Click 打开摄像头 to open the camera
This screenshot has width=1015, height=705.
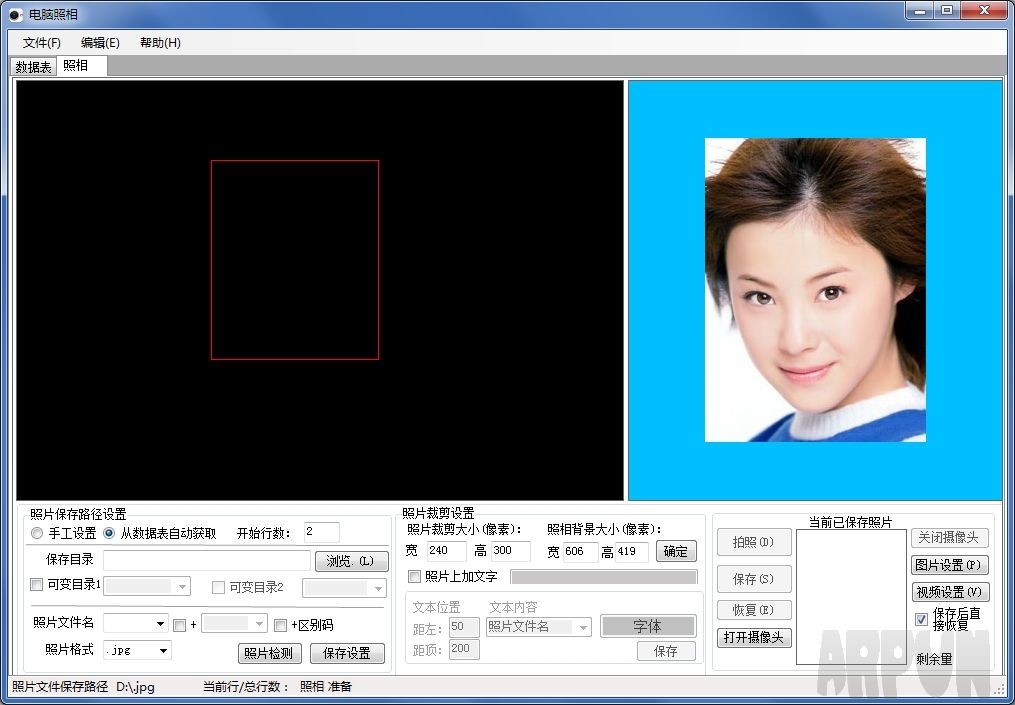tap(753, 638)
